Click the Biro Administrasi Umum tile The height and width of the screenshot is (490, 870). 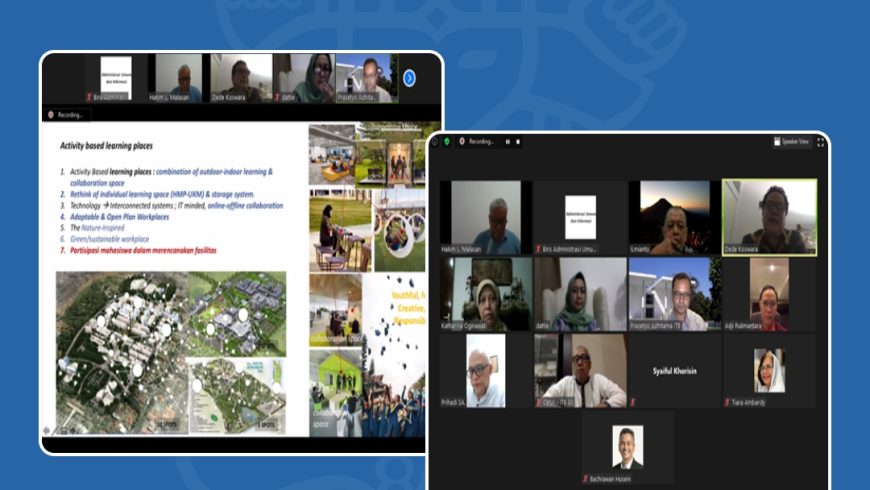coord(577,217)
